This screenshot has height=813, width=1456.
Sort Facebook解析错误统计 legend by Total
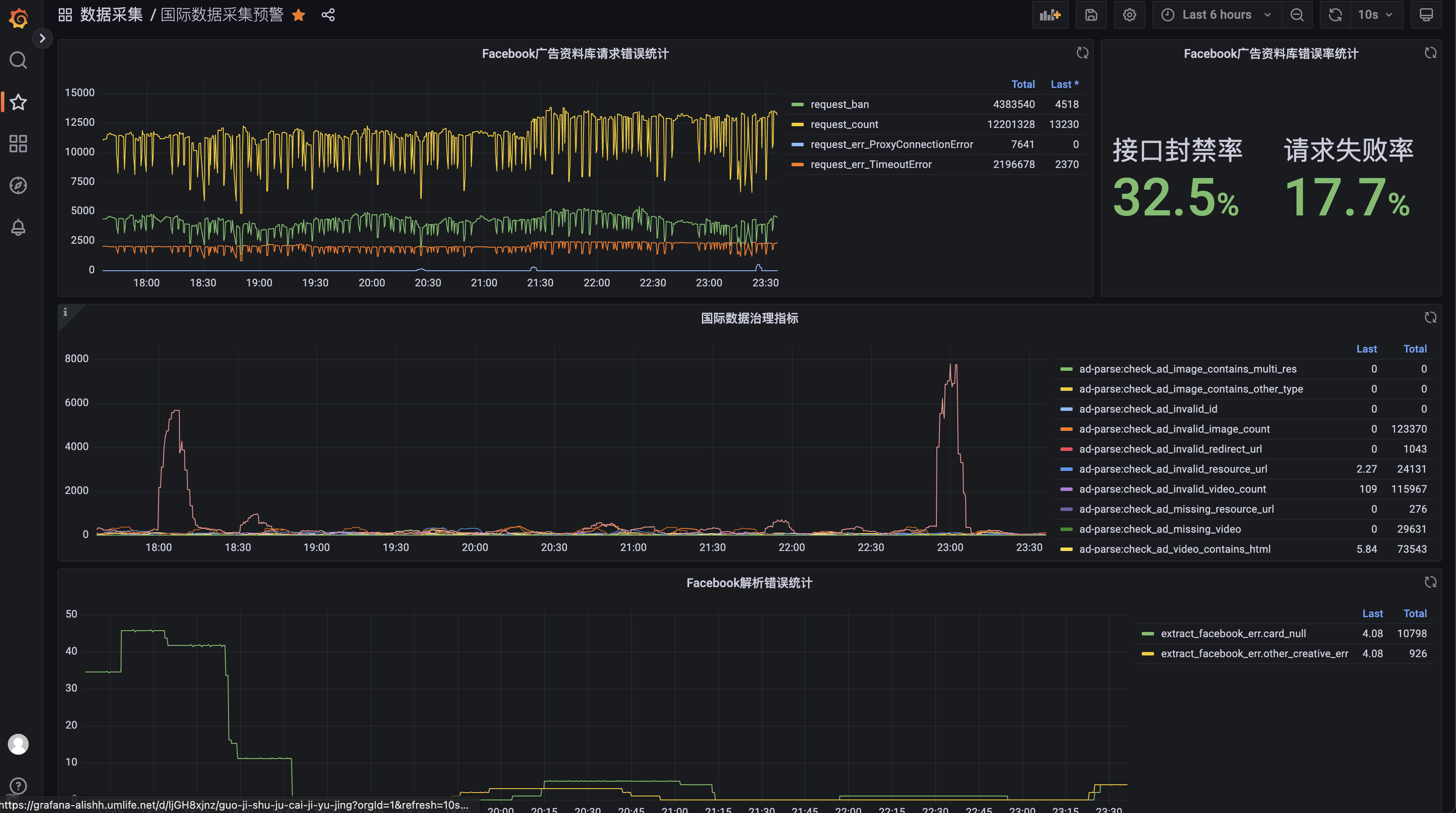pyautogui.click(x=1415, y=613)
